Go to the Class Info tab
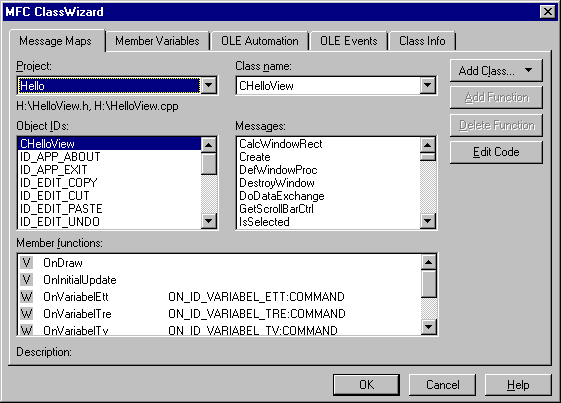The height and width of the screenshot is (403, 561). pyautogui.click(x=422, y=41)
